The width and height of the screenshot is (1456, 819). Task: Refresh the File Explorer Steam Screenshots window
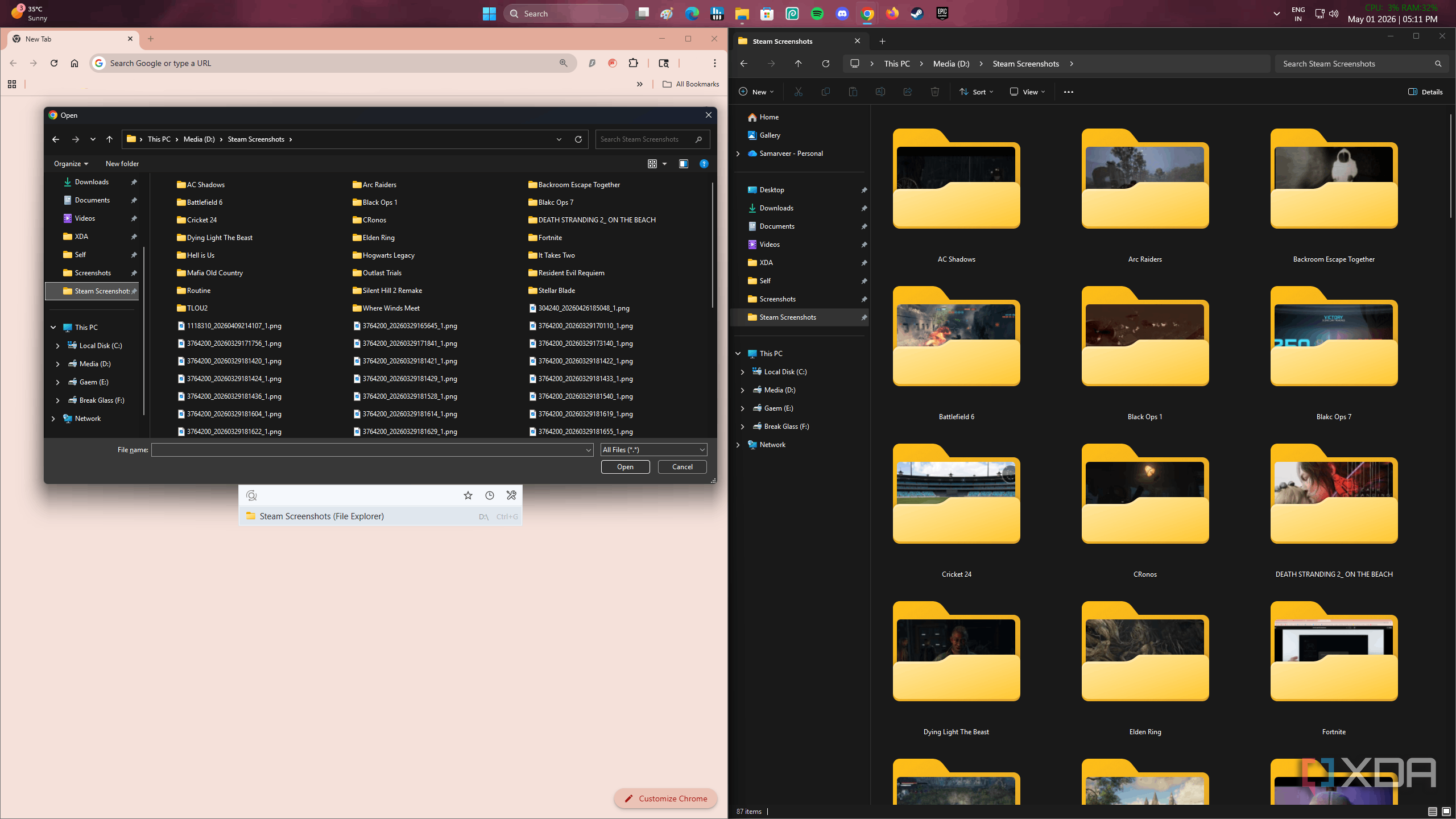tap(826, 64)
